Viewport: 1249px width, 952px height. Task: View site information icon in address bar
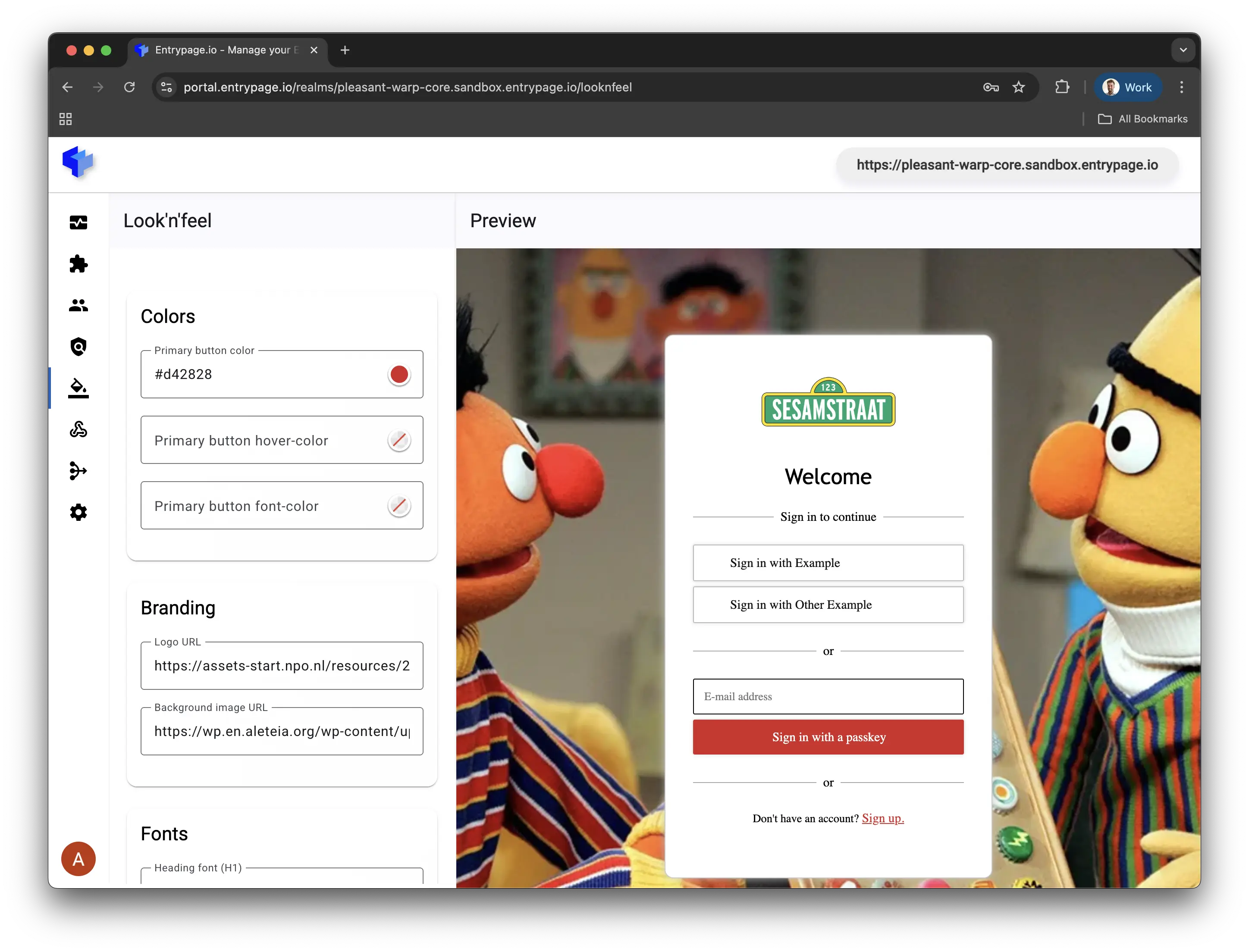click(x=166, y=87)
